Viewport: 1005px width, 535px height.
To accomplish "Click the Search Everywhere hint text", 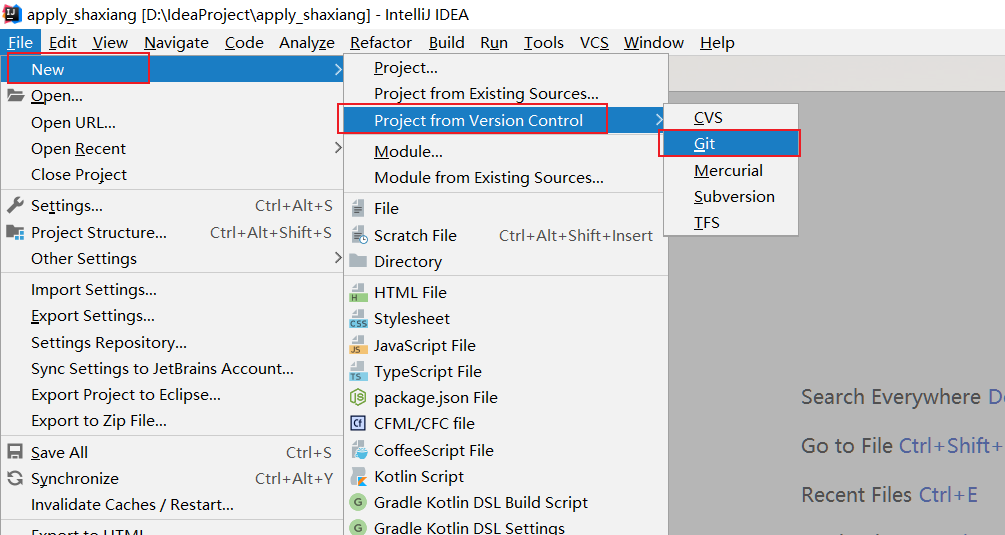I will [891, 397].
